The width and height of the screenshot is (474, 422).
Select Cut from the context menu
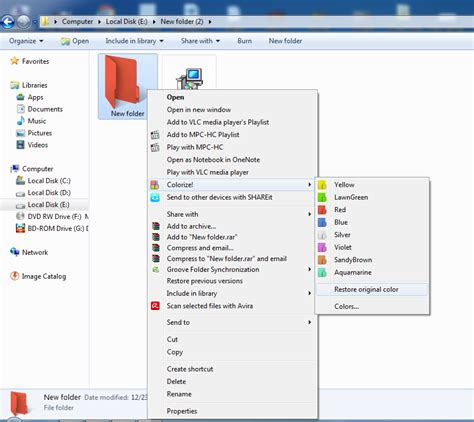coord(172,339)
